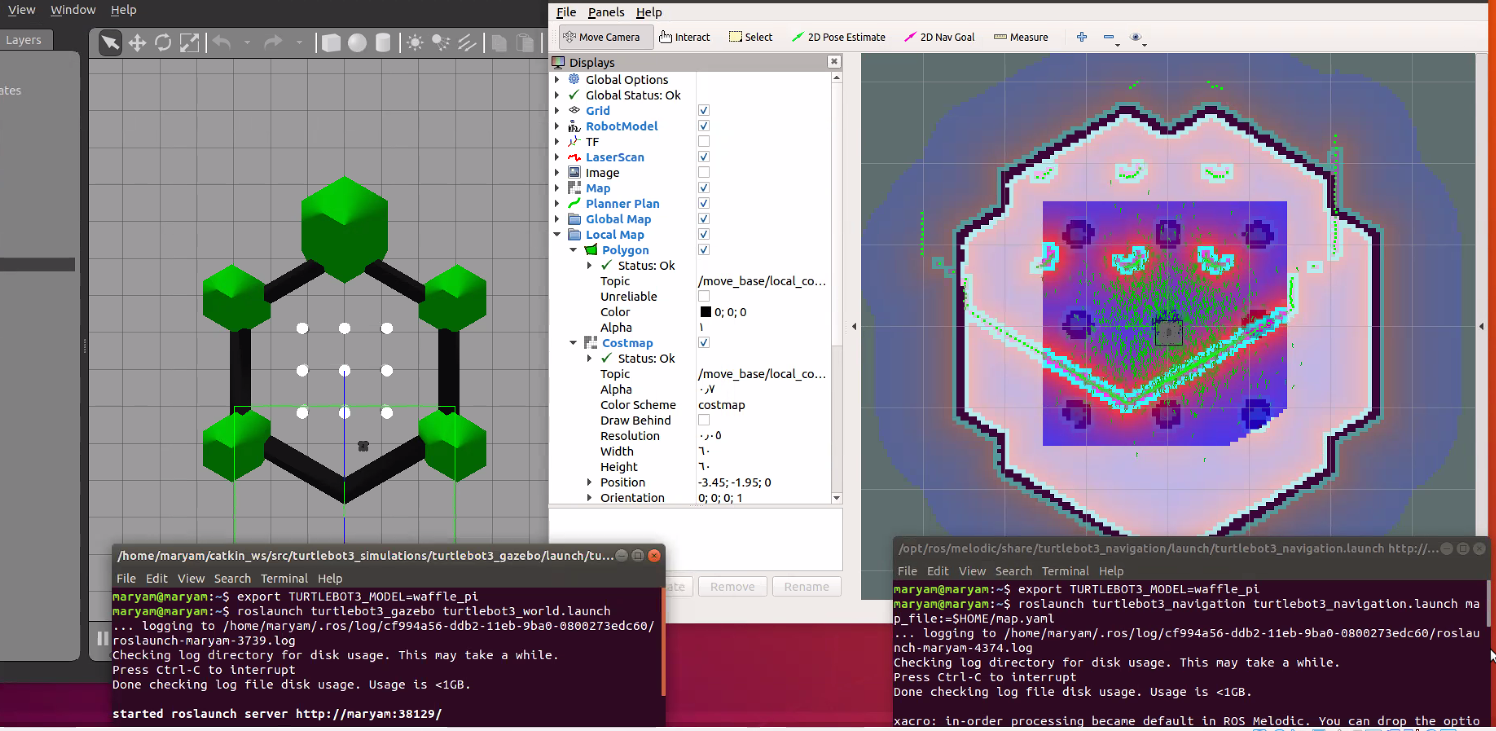Select the 2D Nav Goal tool
Screen dimensions: 1496x731
point(939,37)
